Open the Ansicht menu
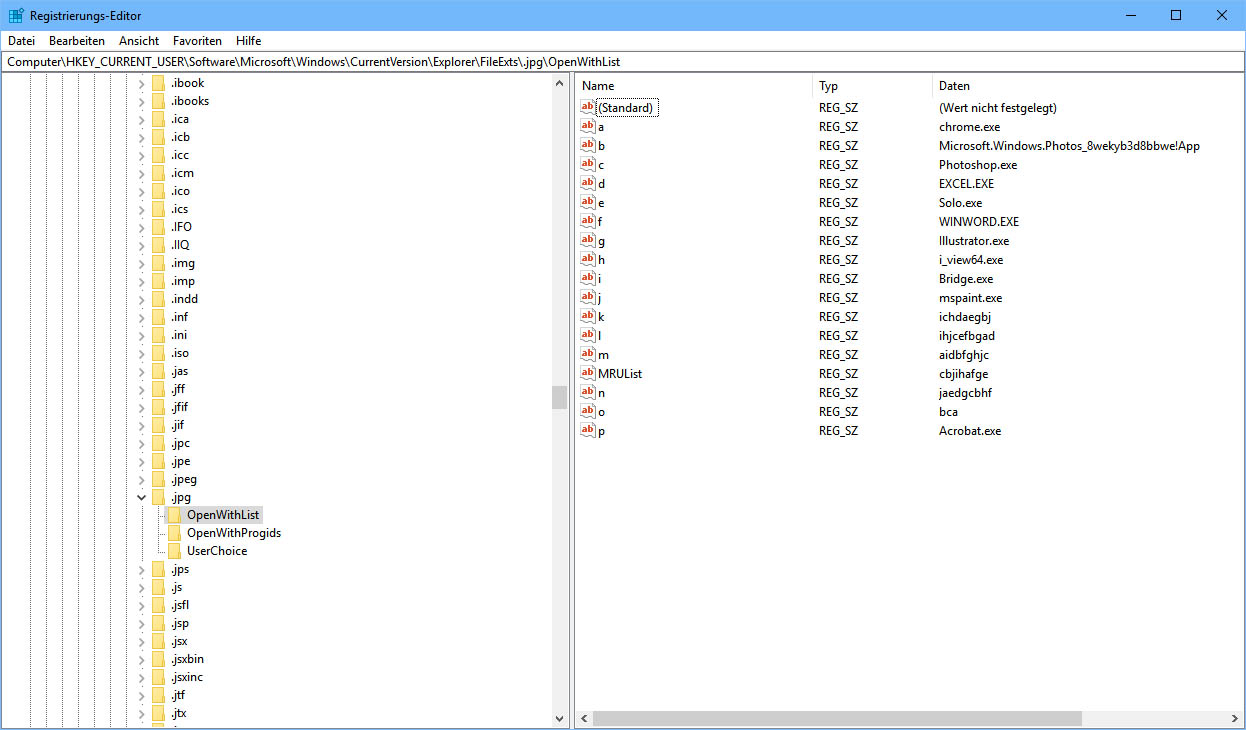This screenshot has height=730, width=1246. coord(139,41)
